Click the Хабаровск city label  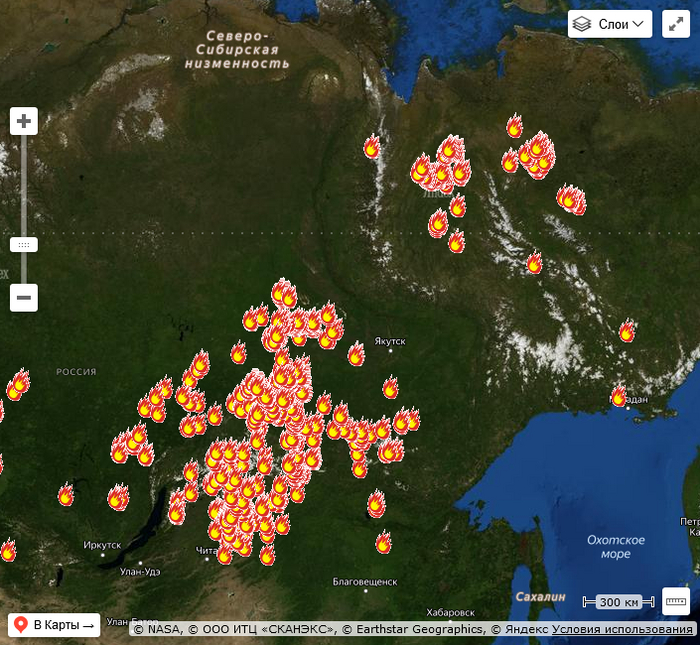(x=450, y=612)
